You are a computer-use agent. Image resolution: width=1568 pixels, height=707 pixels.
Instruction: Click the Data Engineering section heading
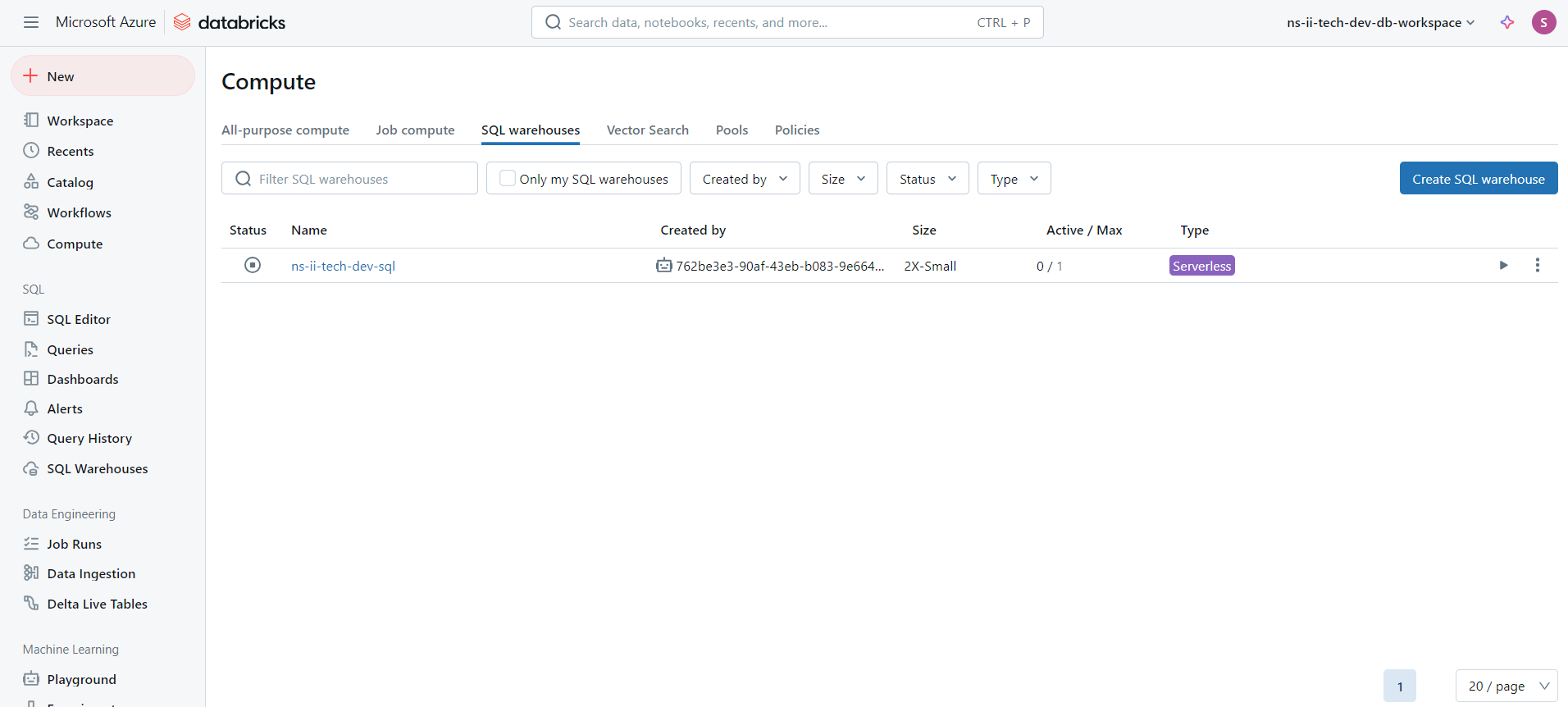point(69,514)
